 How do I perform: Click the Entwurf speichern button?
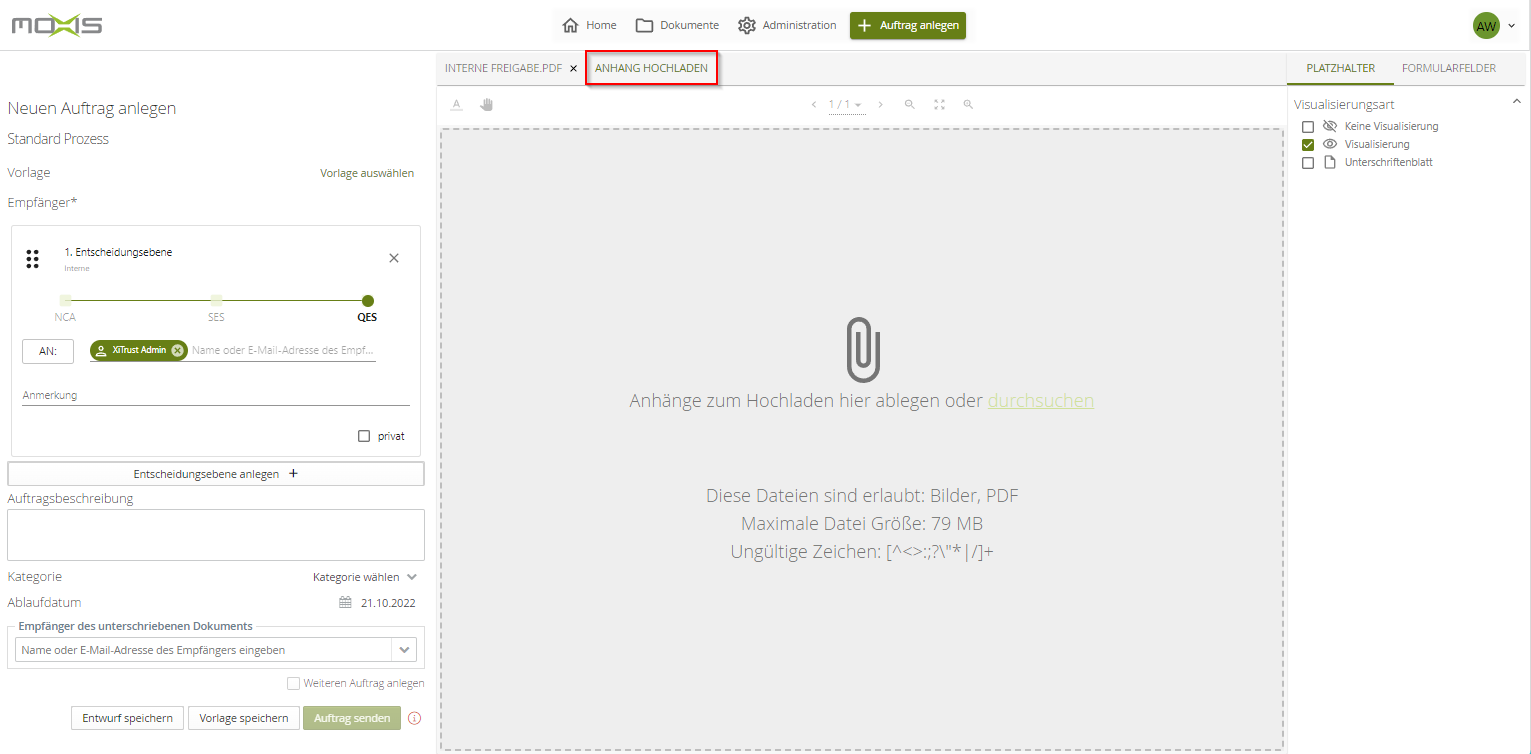coord(127,718)
